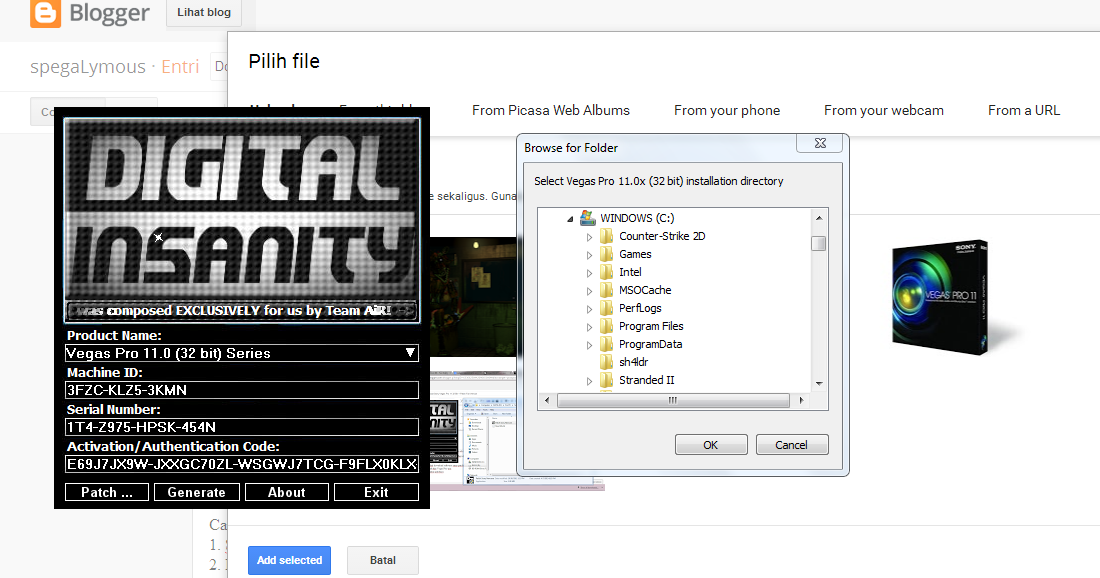Select the "ProgramData" tree row
Screen dimensions: 1100x578
[650, 344]
